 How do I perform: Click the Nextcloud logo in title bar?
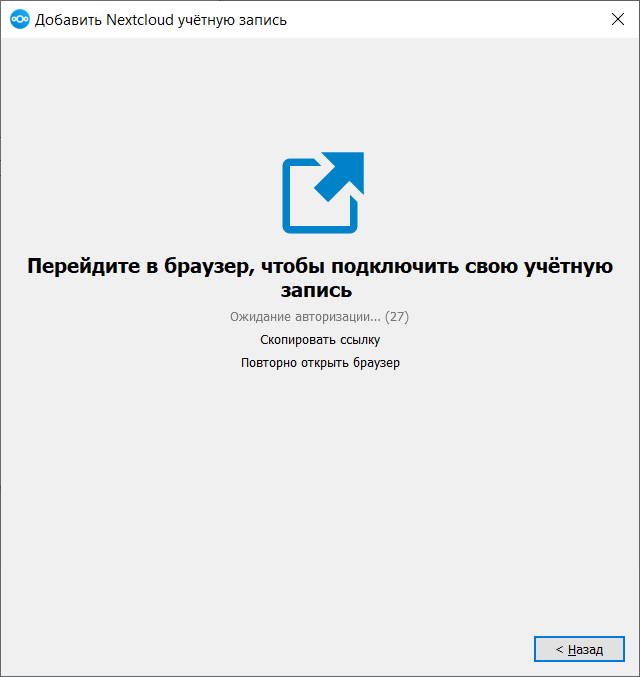(x=20, y=19)
